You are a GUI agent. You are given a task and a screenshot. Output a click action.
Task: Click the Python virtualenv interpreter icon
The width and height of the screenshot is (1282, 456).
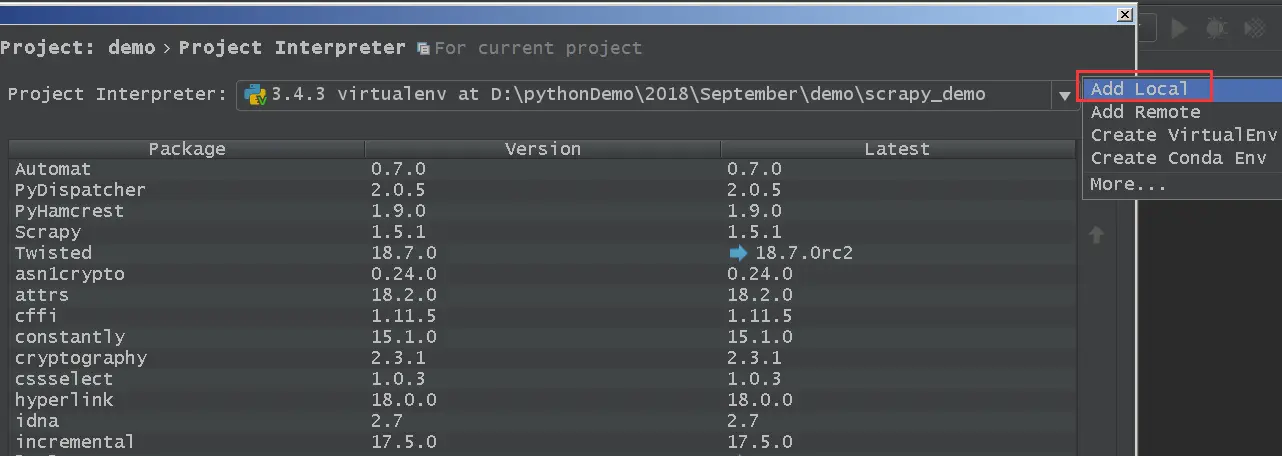click(255, 95)
